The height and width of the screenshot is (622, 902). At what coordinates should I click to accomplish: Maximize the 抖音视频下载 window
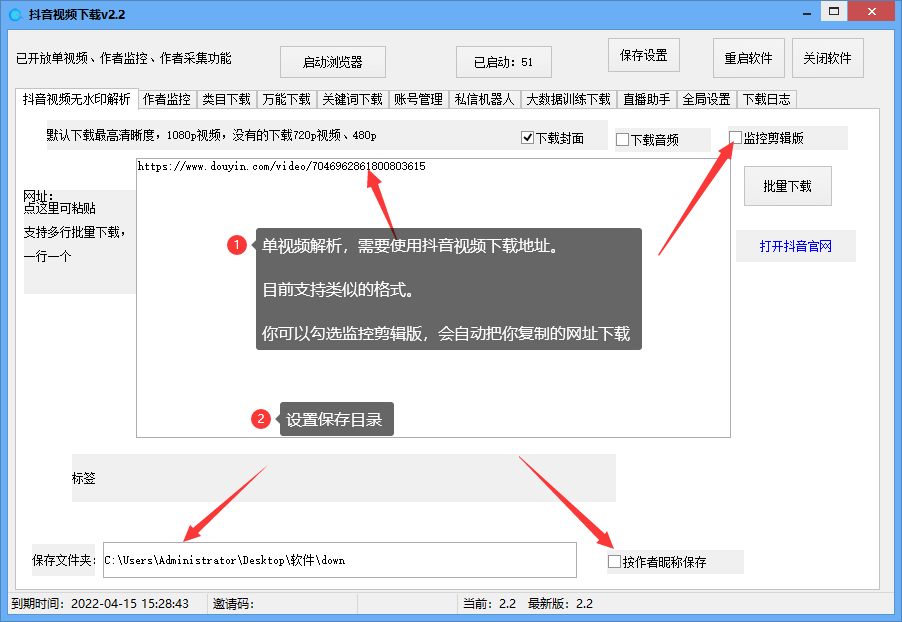tap(834, 12)
